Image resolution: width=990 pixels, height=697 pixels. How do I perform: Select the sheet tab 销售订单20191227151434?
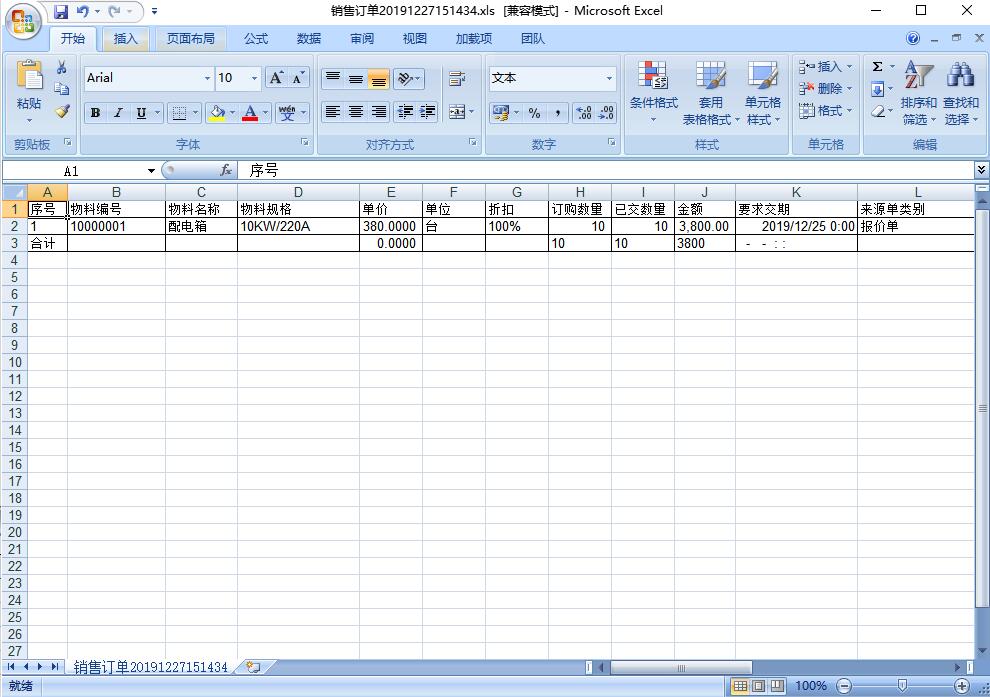click(150, 667)
